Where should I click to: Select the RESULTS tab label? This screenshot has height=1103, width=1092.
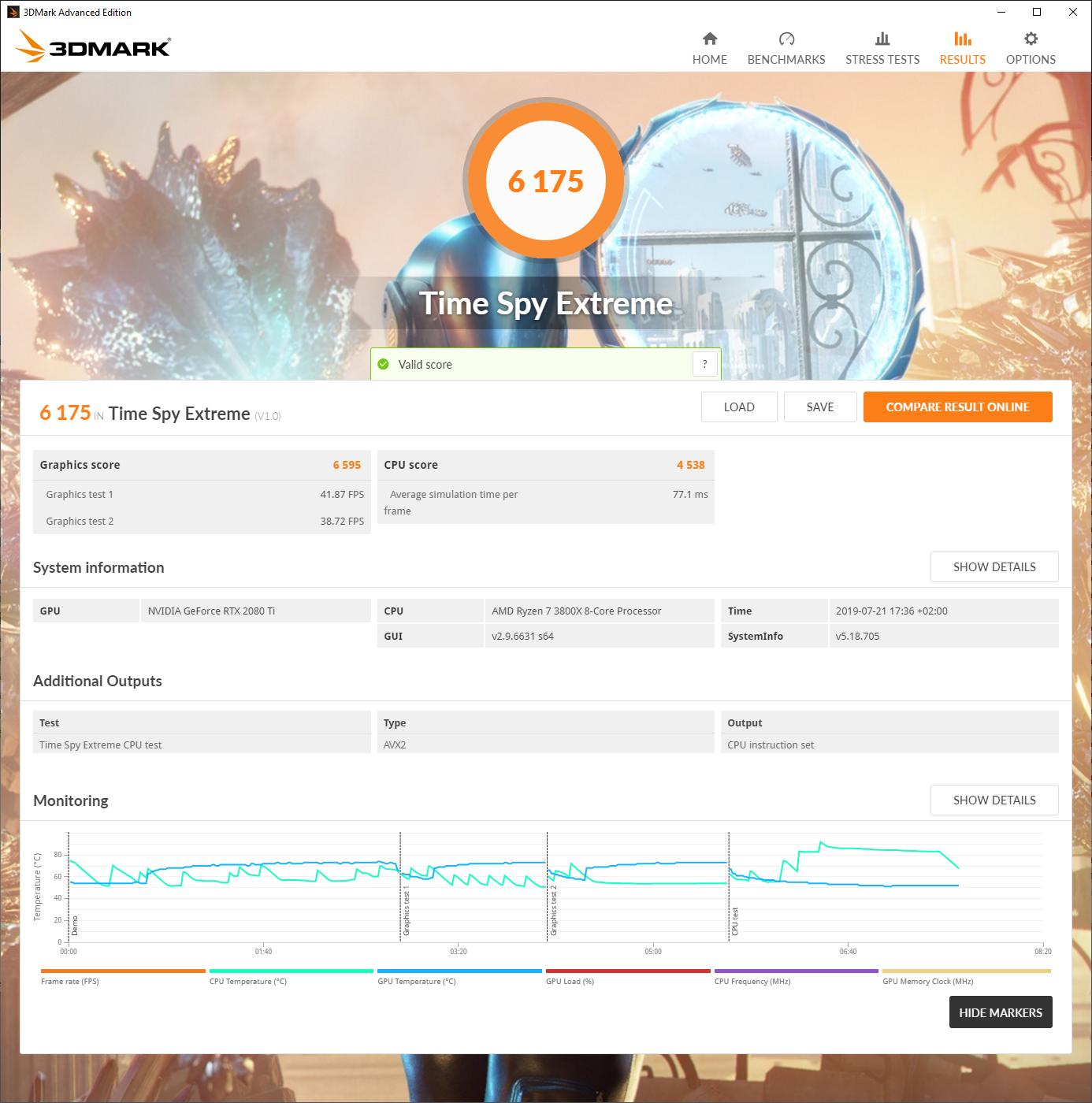963,60
